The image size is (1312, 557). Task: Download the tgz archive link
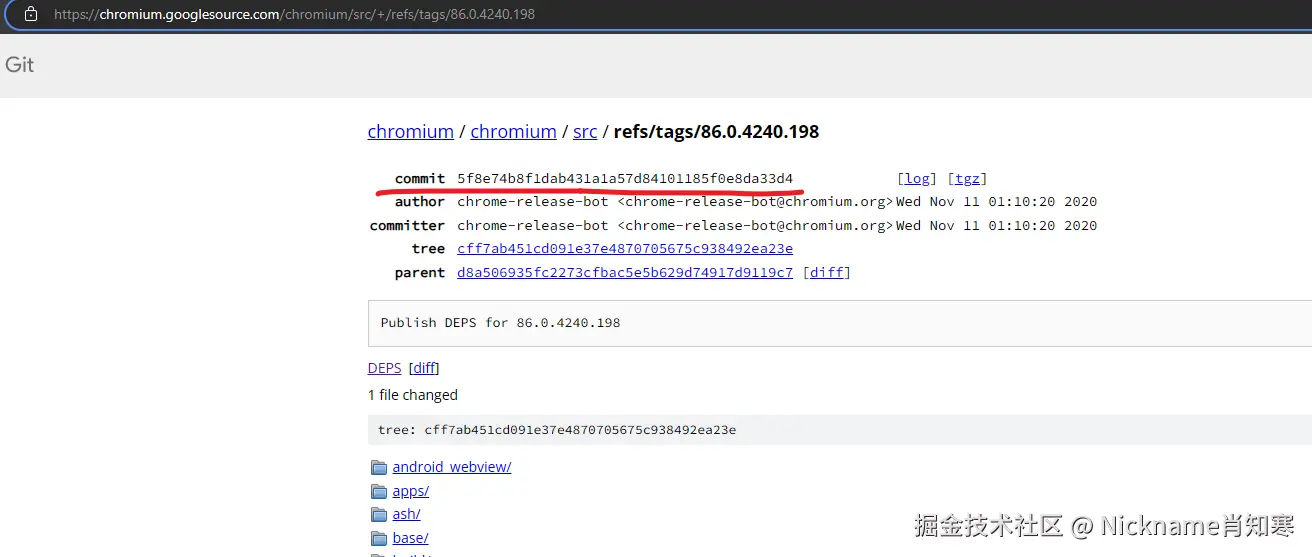pyautogui.click(x=967, y=179)
